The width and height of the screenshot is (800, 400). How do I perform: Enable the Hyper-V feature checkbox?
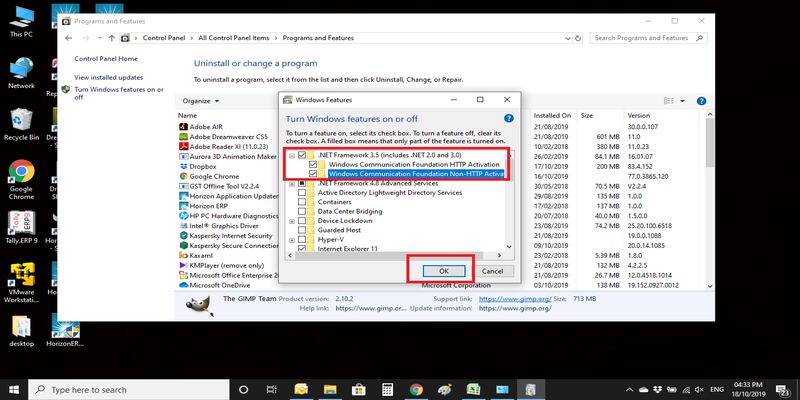(x=302, y=239)
